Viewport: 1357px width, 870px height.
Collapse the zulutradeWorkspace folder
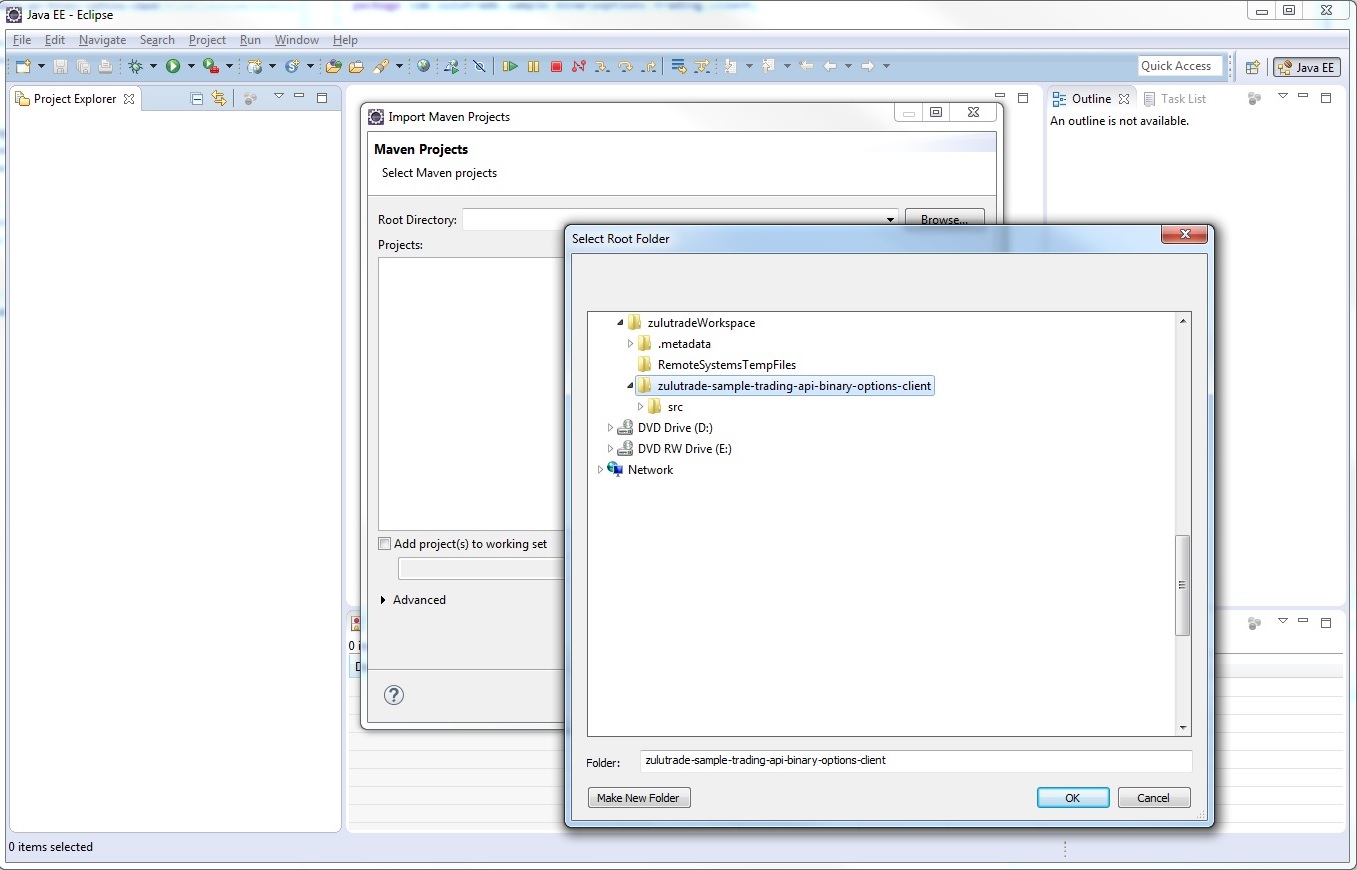point(620,323)
